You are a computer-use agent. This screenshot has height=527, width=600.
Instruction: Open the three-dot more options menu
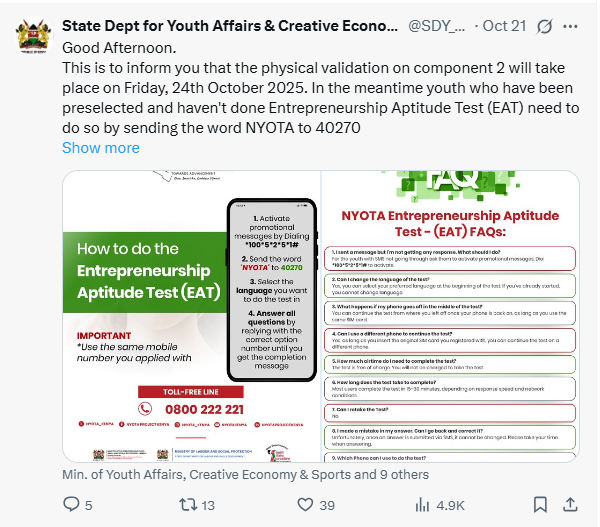(578, 26)
